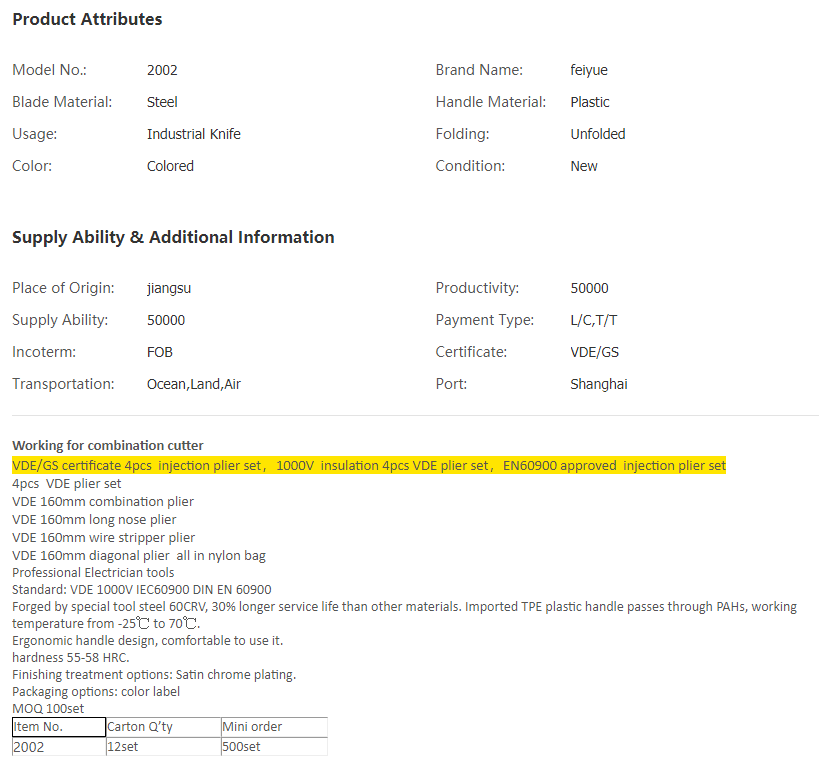Select the Place of Origin value jiangsu
This screenshot has height=767, width=819.
[x=168, y=288]
